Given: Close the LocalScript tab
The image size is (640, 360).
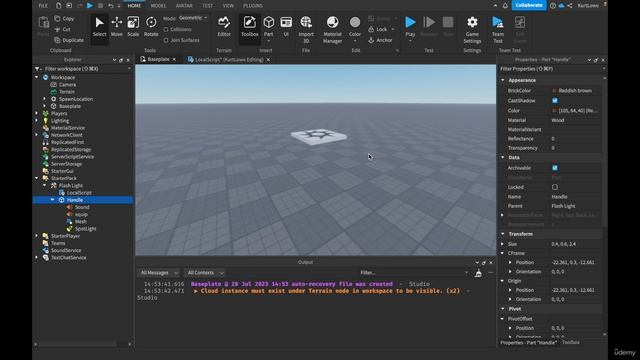Looking at the screenshot, I should (x=268, y=60).
